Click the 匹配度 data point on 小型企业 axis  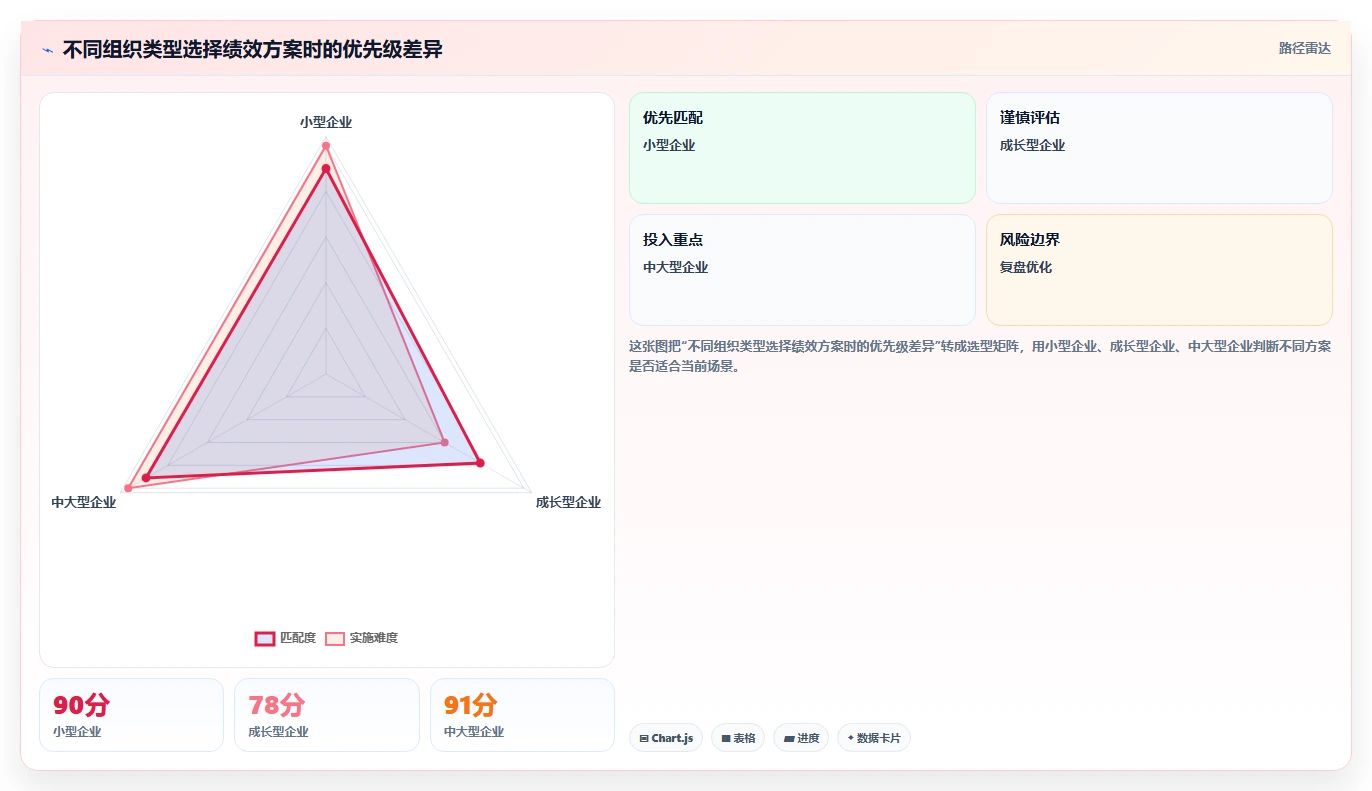click(x=326, y=168)
